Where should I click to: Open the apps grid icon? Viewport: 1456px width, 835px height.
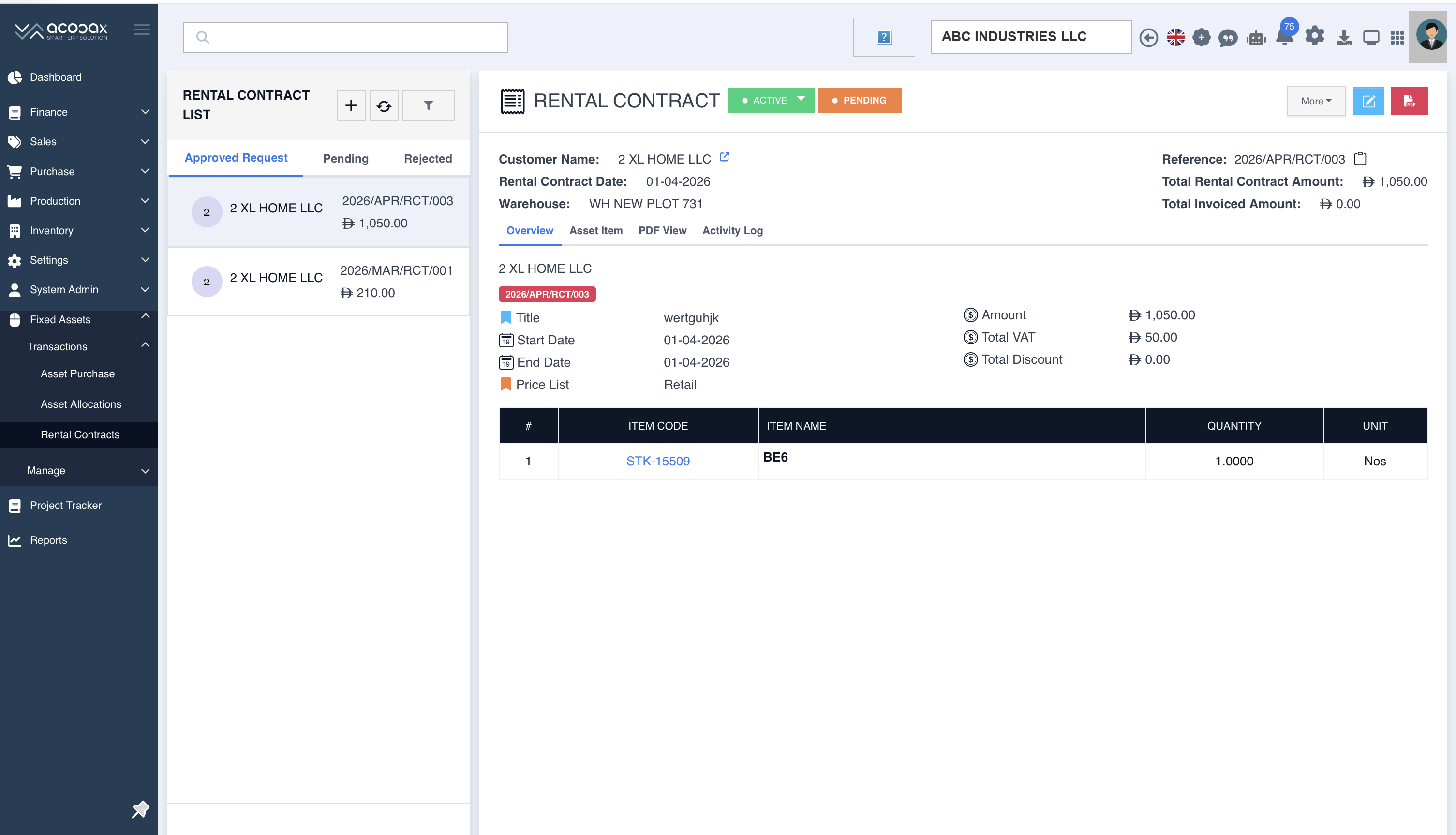1397,38
